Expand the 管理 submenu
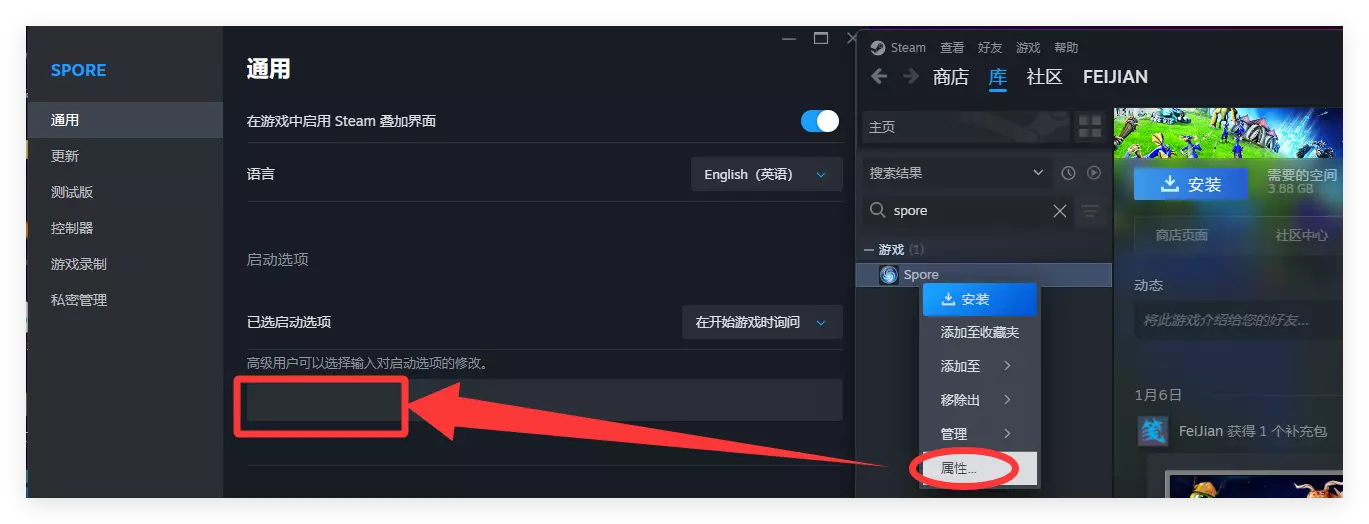Image resolution: width=1369 pixels, height=524 pixels. coord(981,434)
